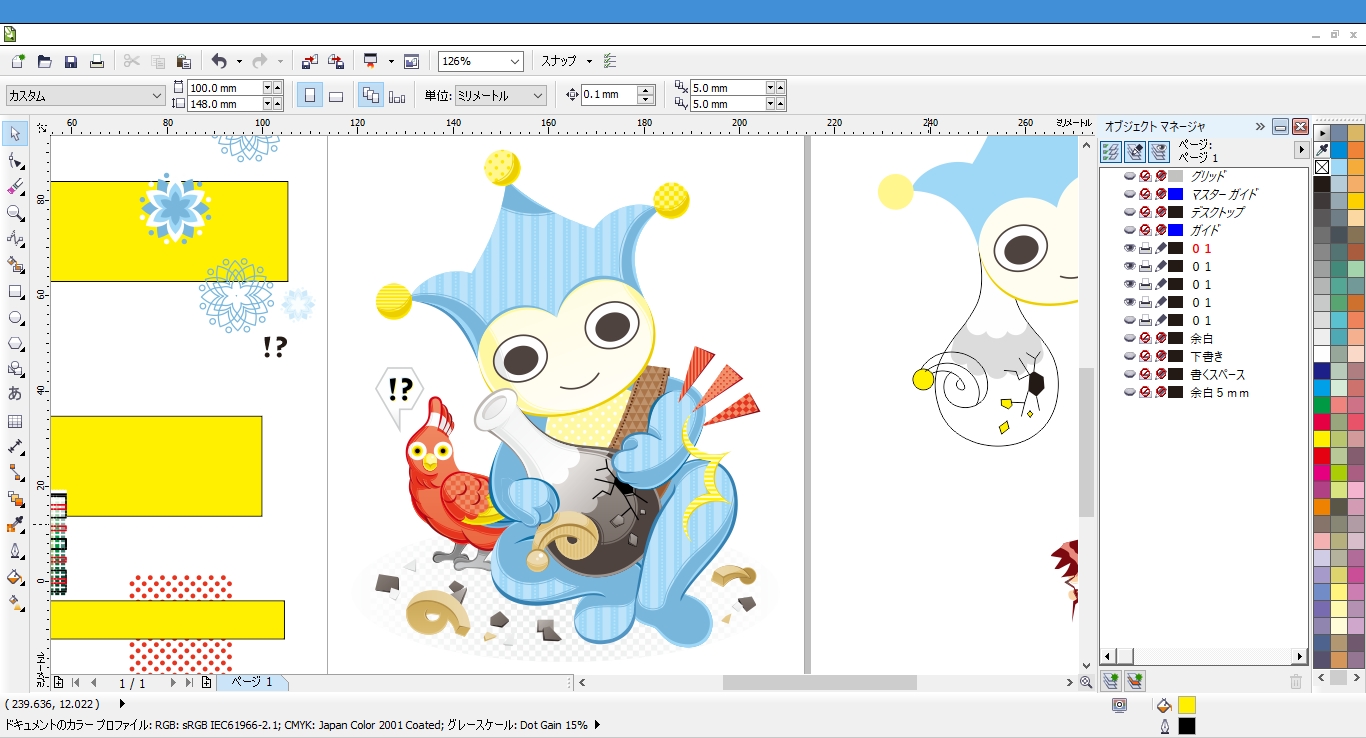Select the Zoom magnifier tool
Viewport: 1366px width, 738px height.
[x=16, y=213]
